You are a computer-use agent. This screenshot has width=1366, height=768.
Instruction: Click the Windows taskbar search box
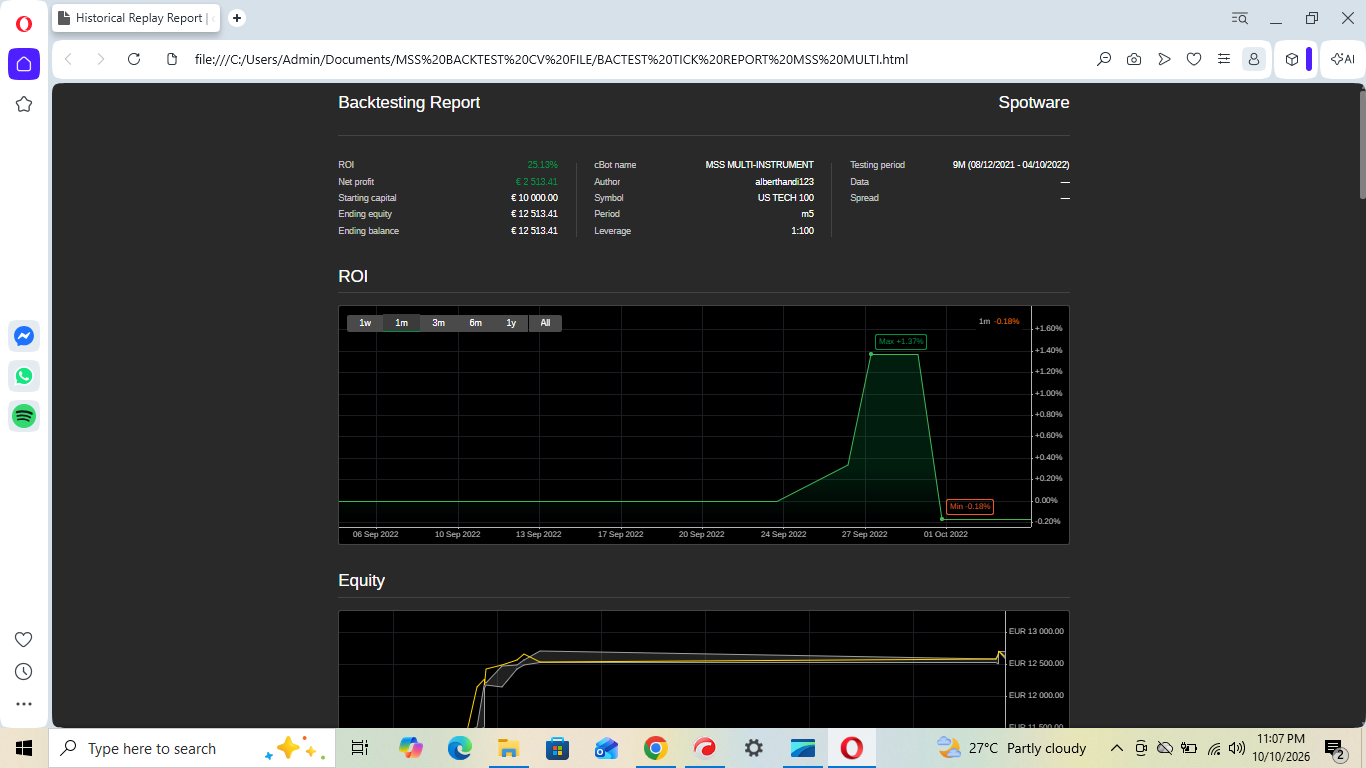click(x=190, y=748)
